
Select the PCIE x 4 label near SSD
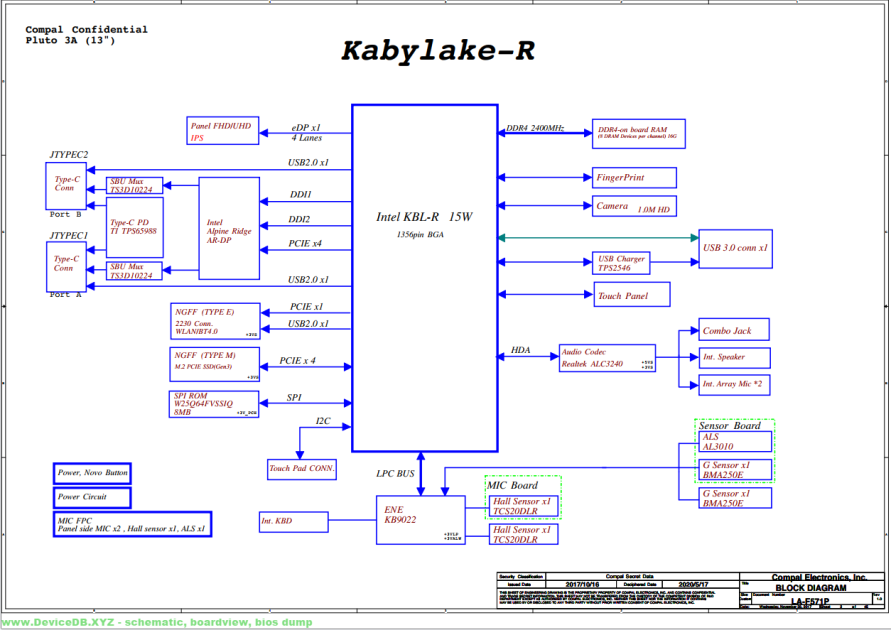(297, 361)
